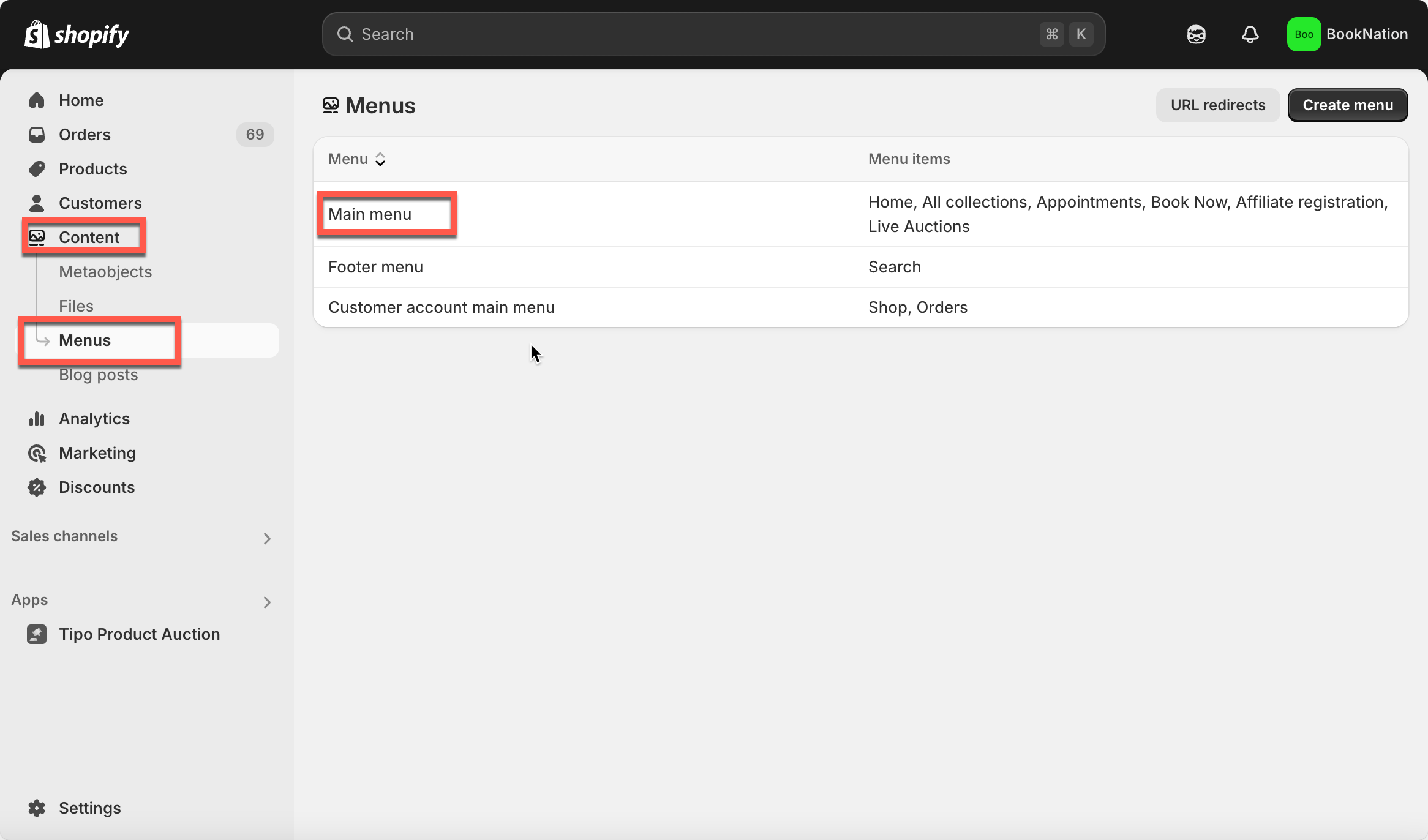Open Blog posts in sidebar
Screen dimensions: 1428x840
99,375
